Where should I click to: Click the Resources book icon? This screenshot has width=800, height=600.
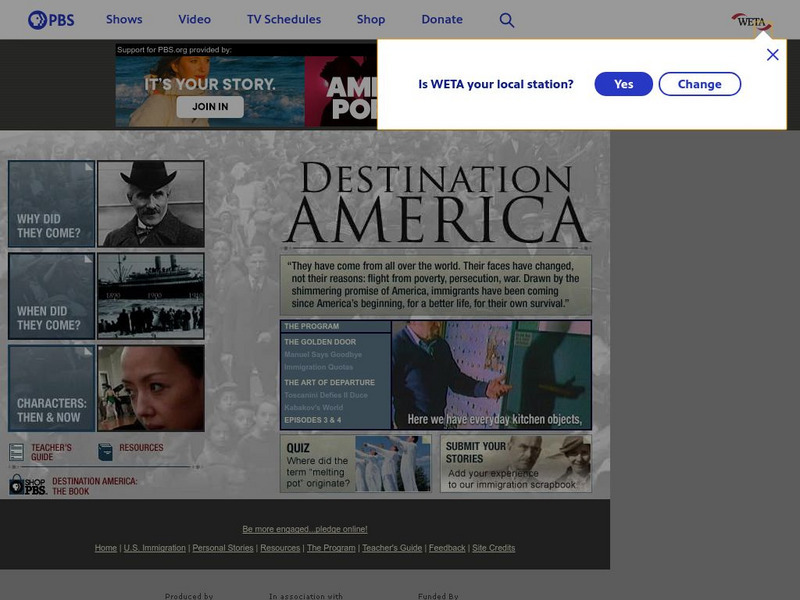[106, 452]
